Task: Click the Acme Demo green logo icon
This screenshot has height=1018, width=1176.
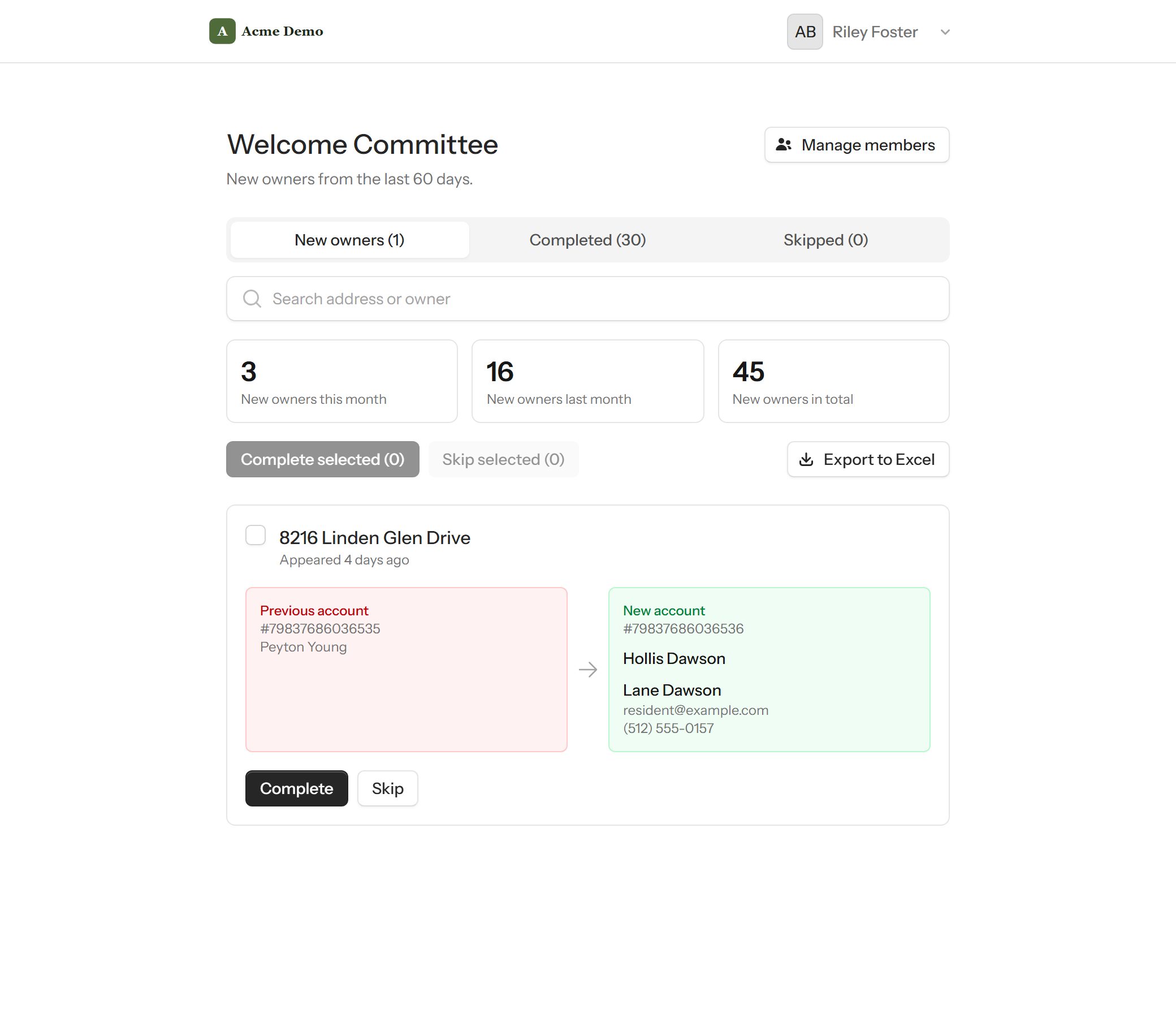Action: click(222, 31)
